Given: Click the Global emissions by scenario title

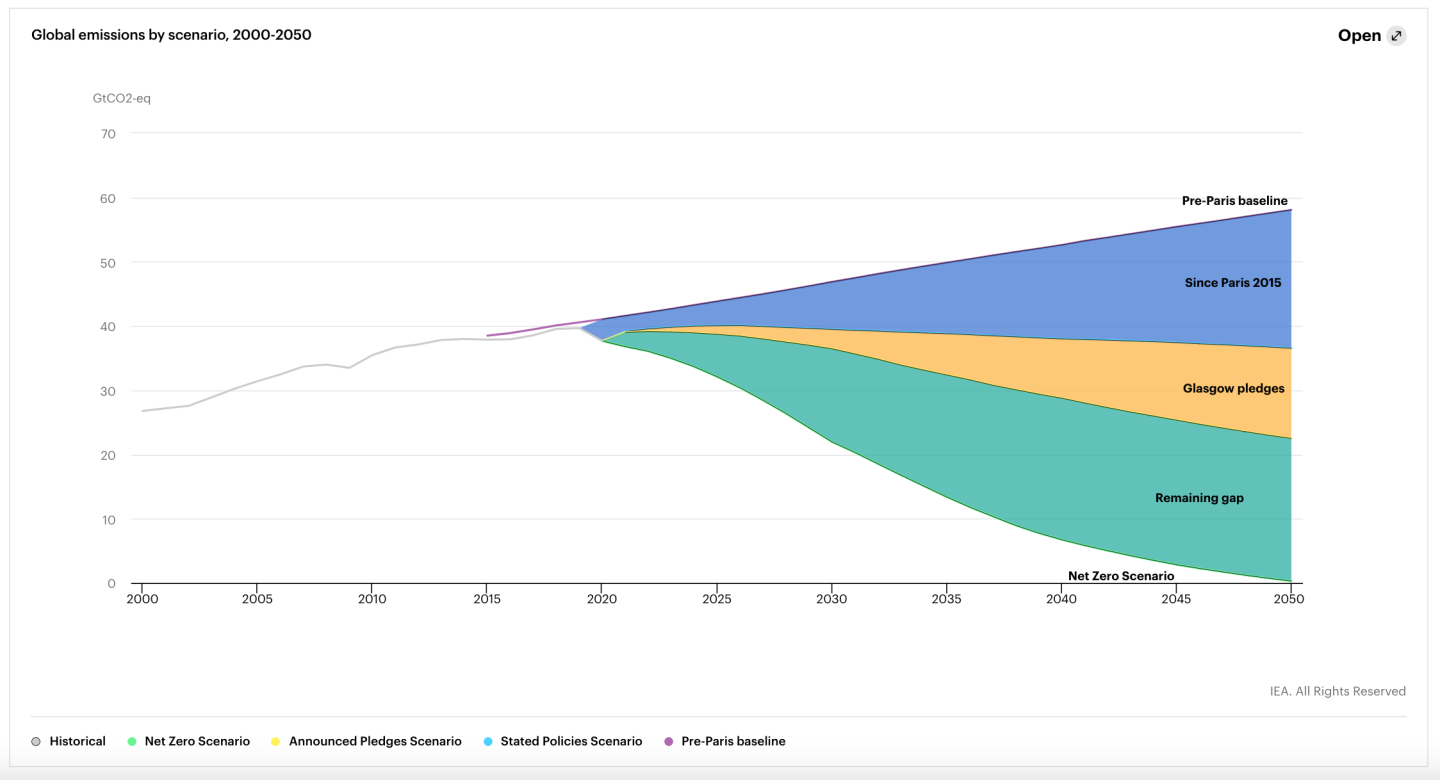Looking at the screenshot, I should pyautogui.click(x=171, y=35).
